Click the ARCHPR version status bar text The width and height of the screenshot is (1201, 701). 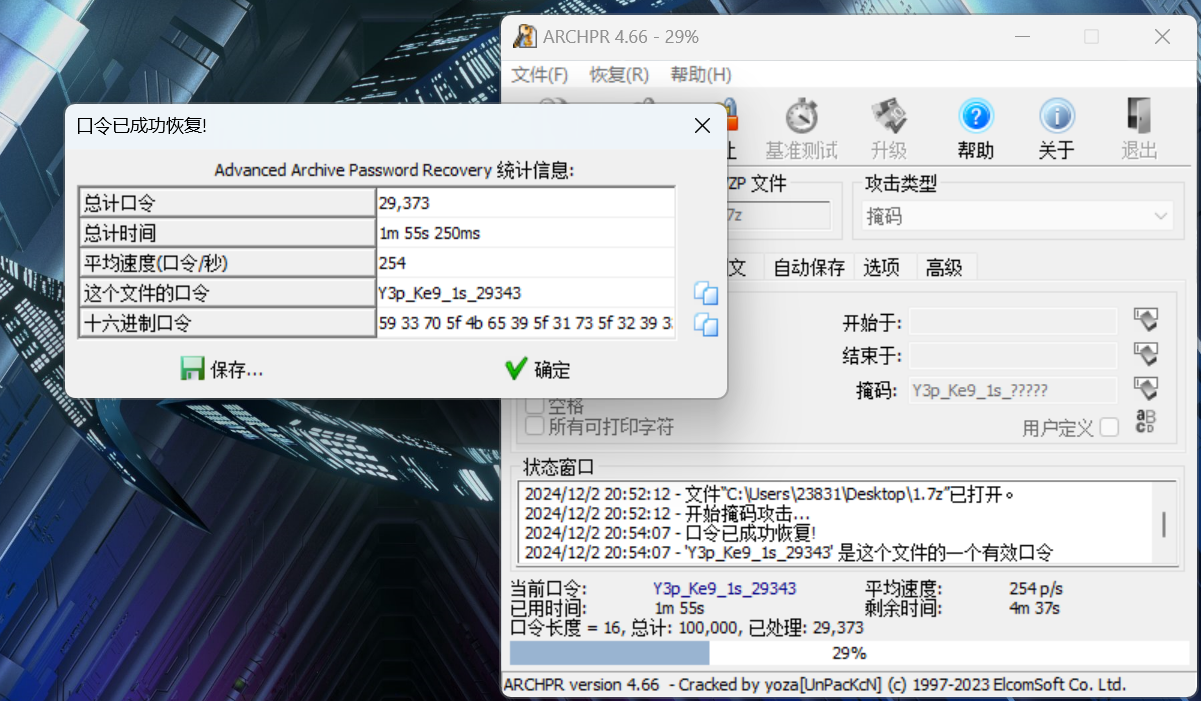point(815,685)
